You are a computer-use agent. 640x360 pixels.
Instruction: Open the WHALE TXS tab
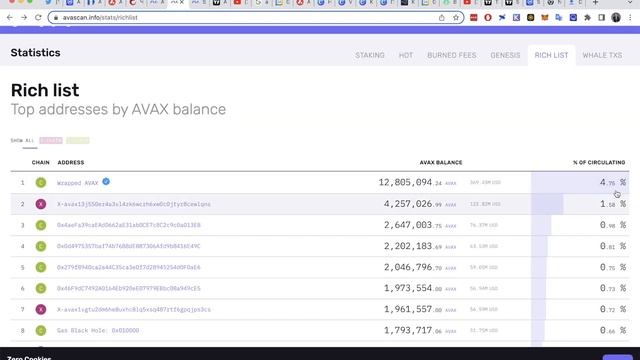point(602,55)
